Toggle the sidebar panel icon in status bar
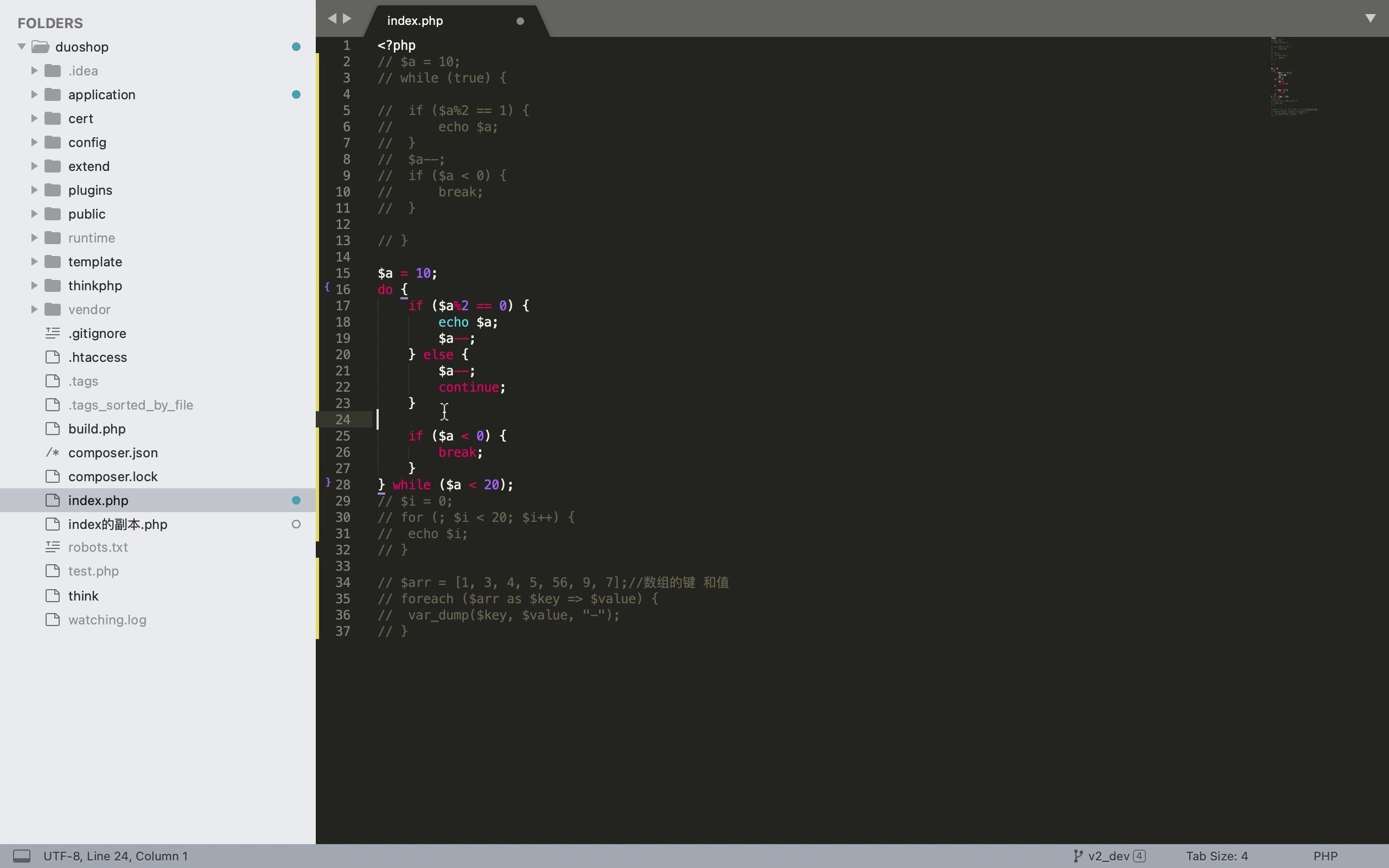Screen dimensions: 1389x868 (x=22, y=856)
